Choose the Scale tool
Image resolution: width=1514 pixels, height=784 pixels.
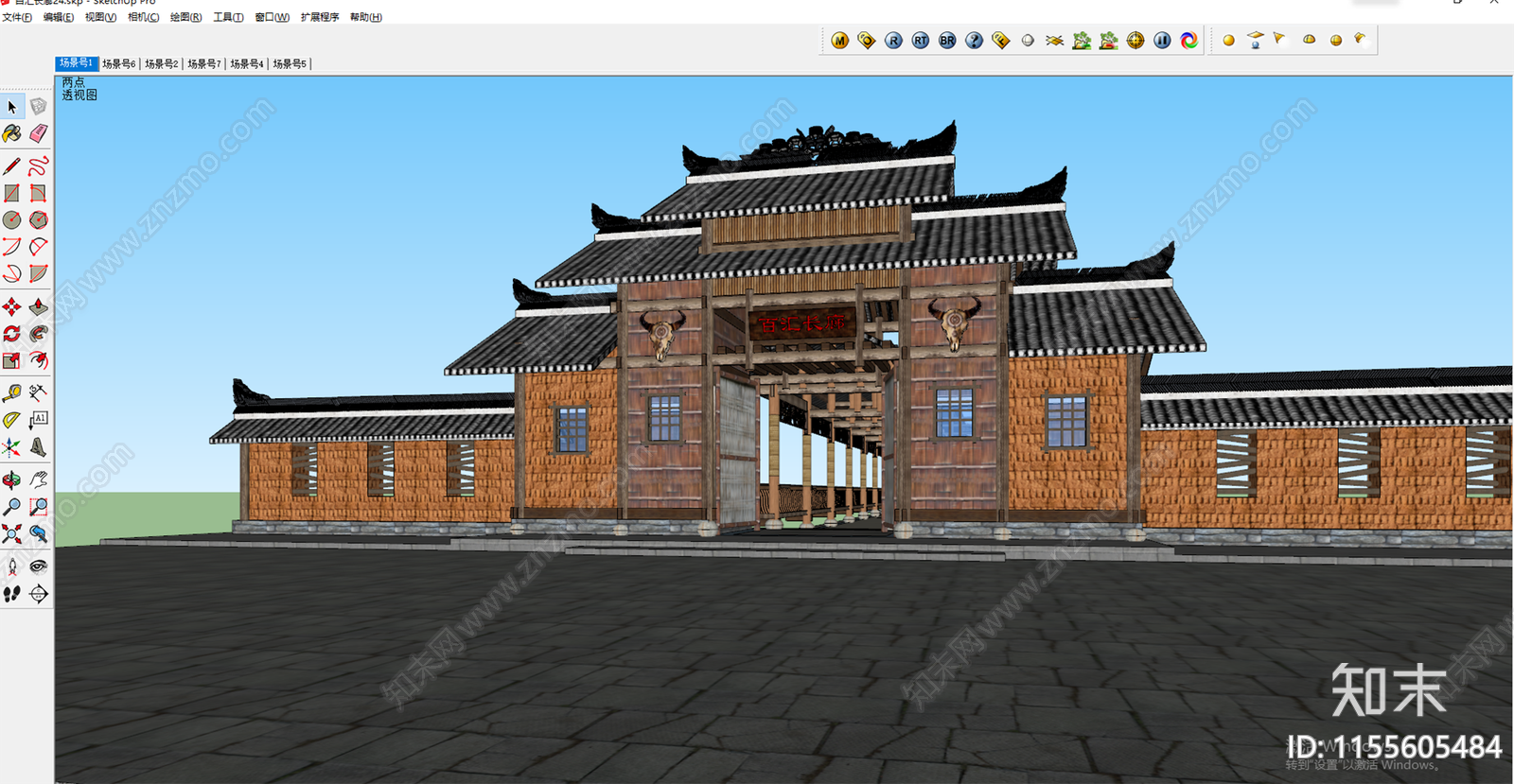[11, 359]
